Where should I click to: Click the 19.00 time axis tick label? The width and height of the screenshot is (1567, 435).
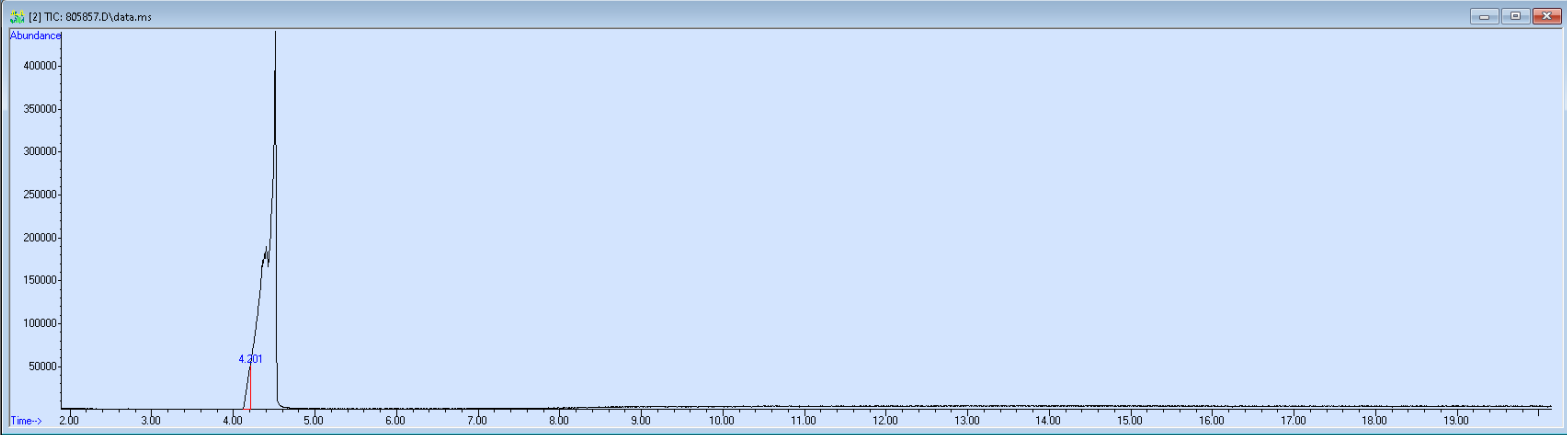(1455, 421)
